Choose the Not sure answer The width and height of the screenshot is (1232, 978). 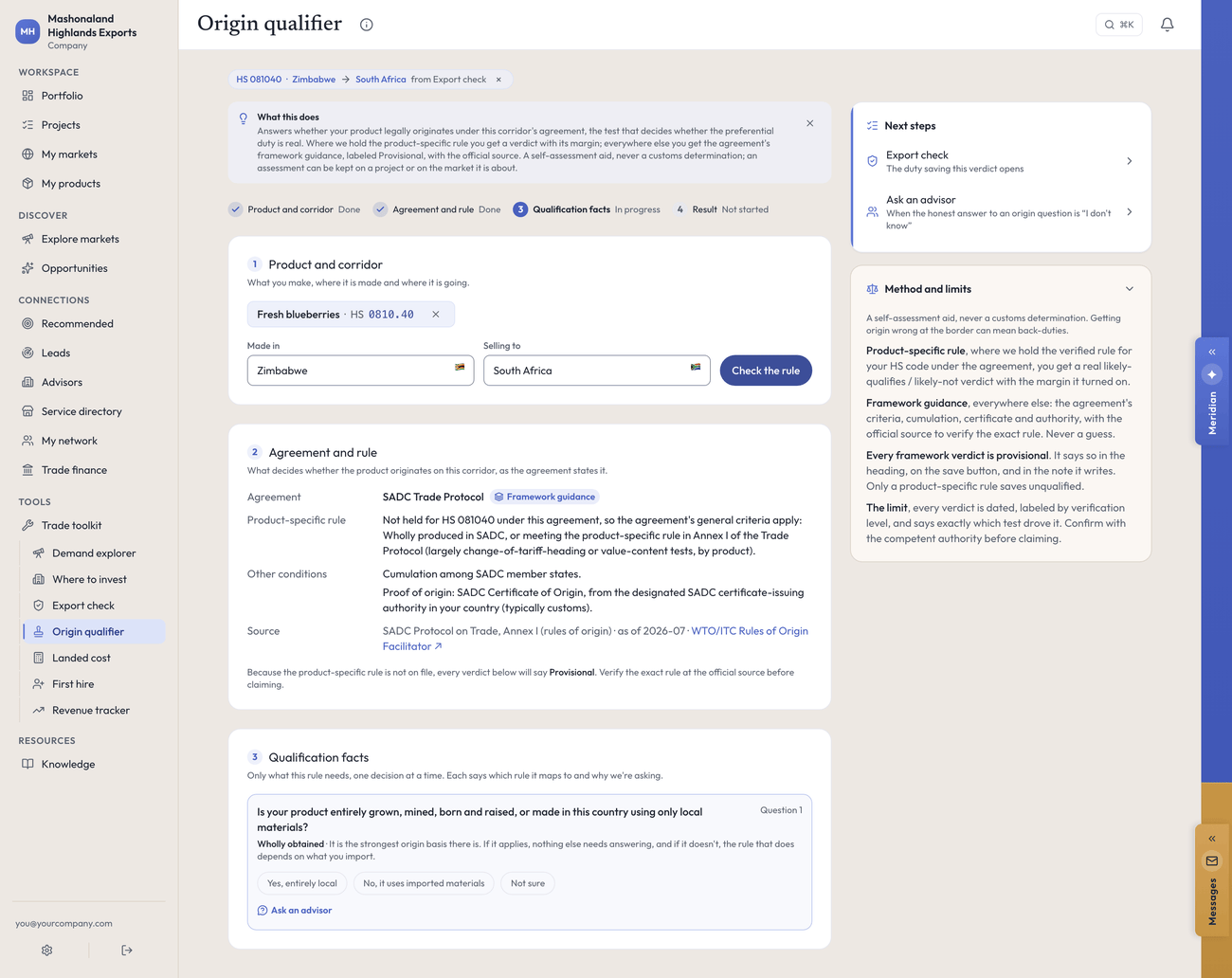pyautogui.click(x=528, y=883)
